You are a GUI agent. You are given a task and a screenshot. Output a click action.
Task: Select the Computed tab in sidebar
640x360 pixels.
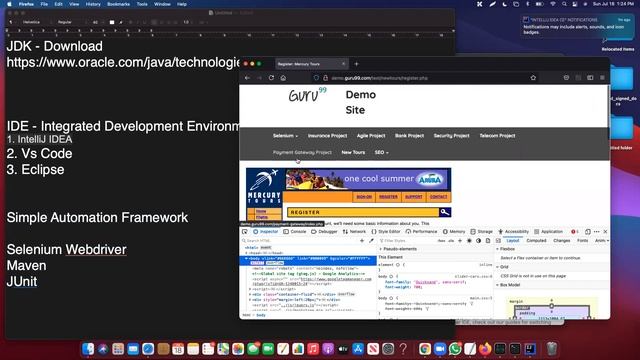(536, 241)
